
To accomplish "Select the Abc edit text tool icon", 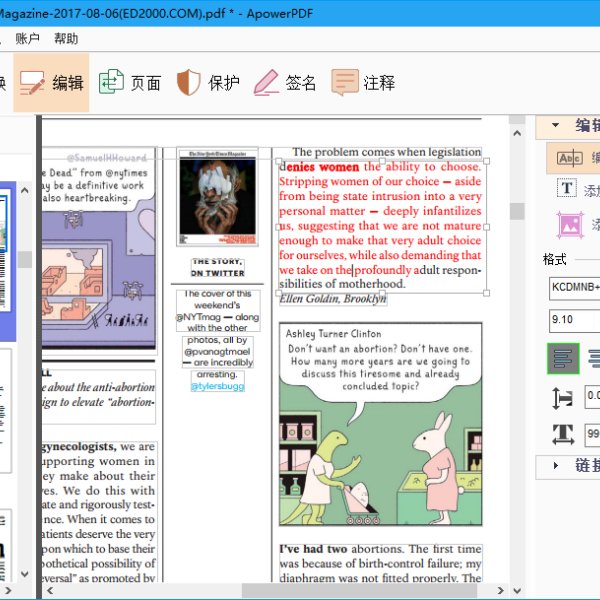I will coord(570,158).
